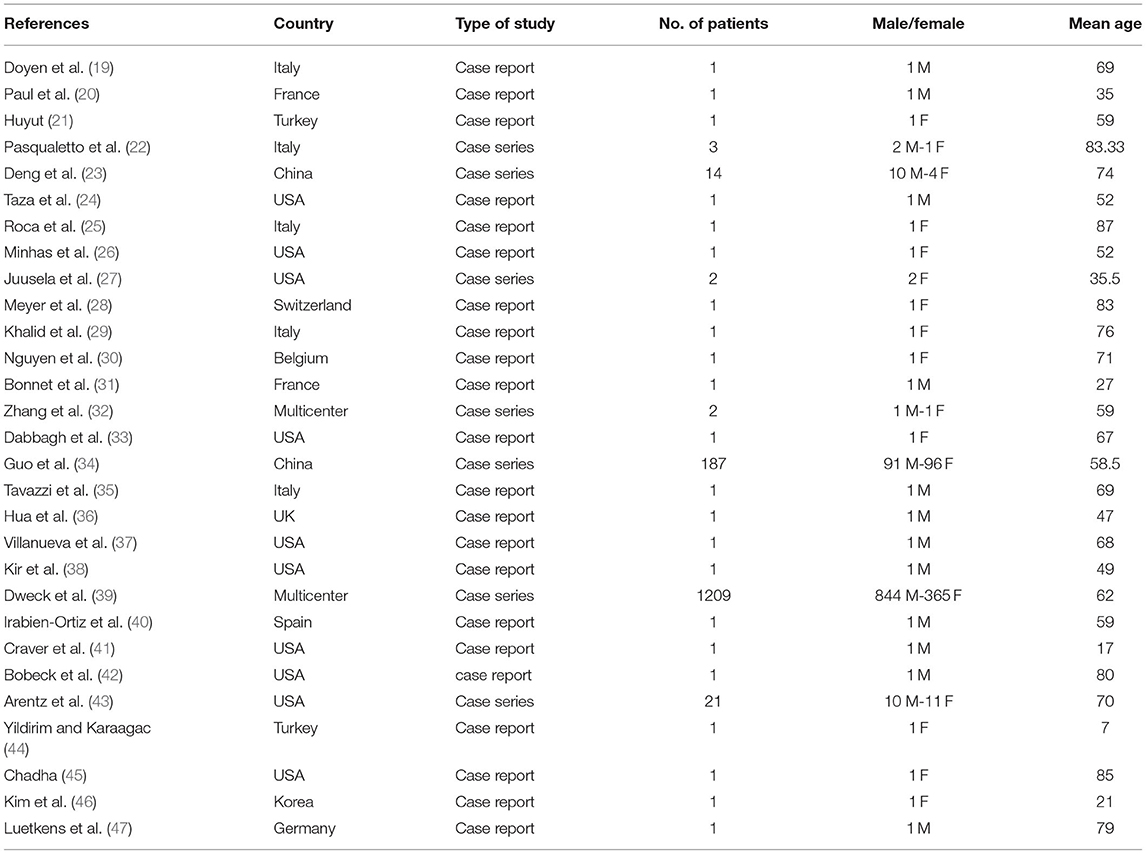The width and height of the screenshot is (1146, 854).
Task: Click the Country column header
Action: [x=303, y=23]
